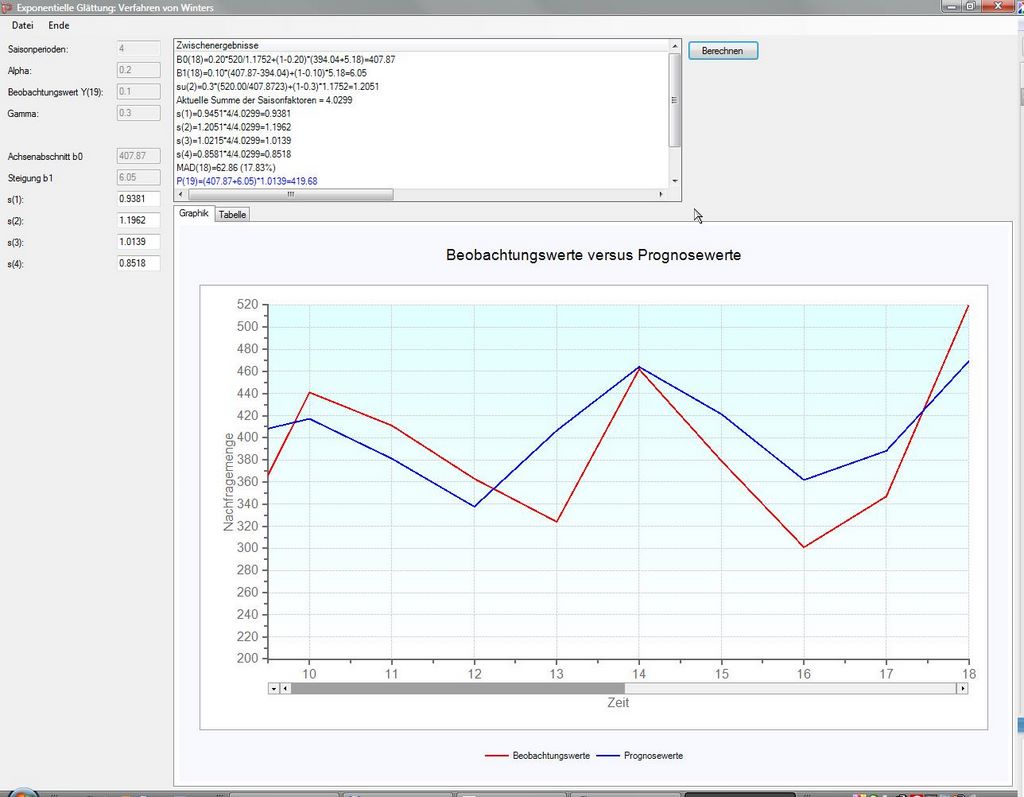Click the right arrow on the chart's Zeit scrollbar
Screen dimensions: 1024x797
962,688
